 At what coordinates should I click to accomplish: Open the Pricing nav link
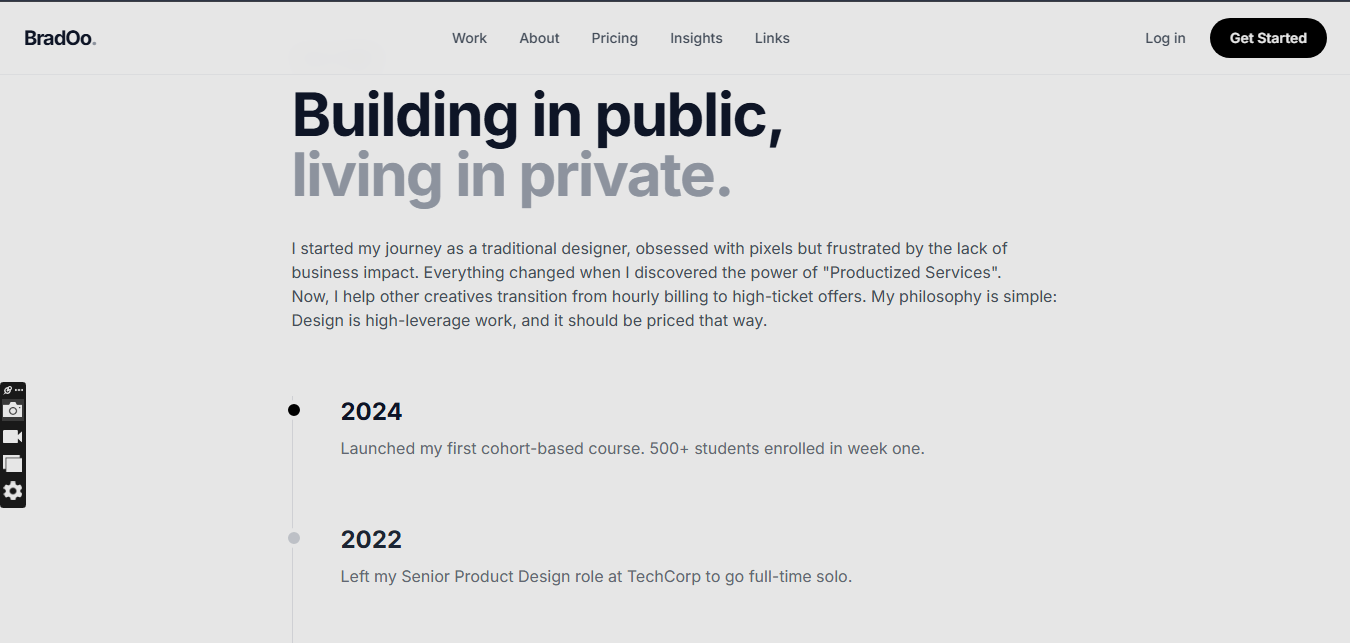point(614,38)
